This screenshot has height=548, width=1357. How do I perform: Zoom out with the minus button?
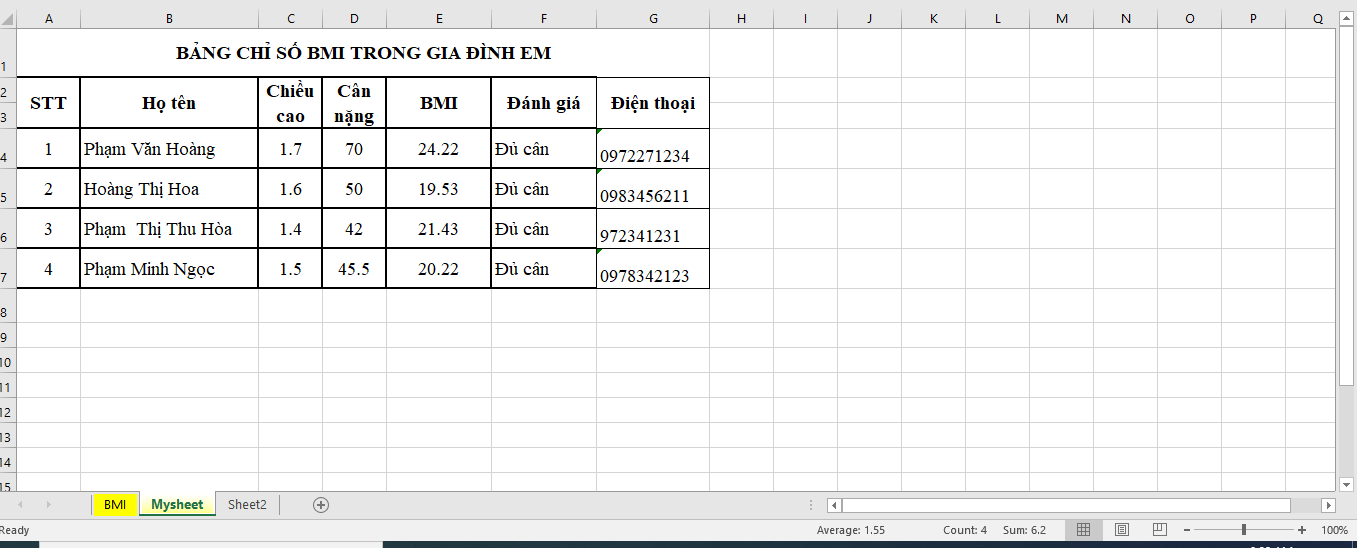pyautogui.click(x=1187, y=530)
